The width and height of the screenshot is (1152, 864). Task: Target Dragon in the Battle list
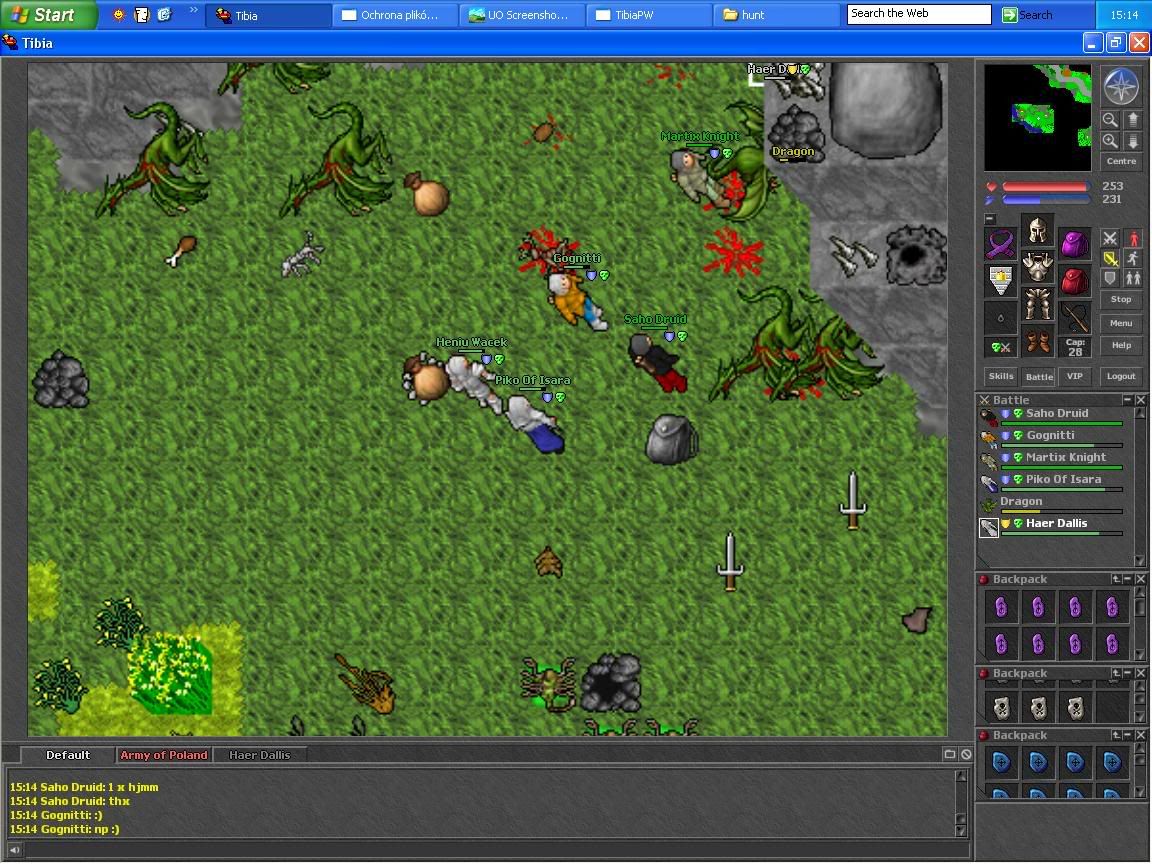click(1051, 504)
